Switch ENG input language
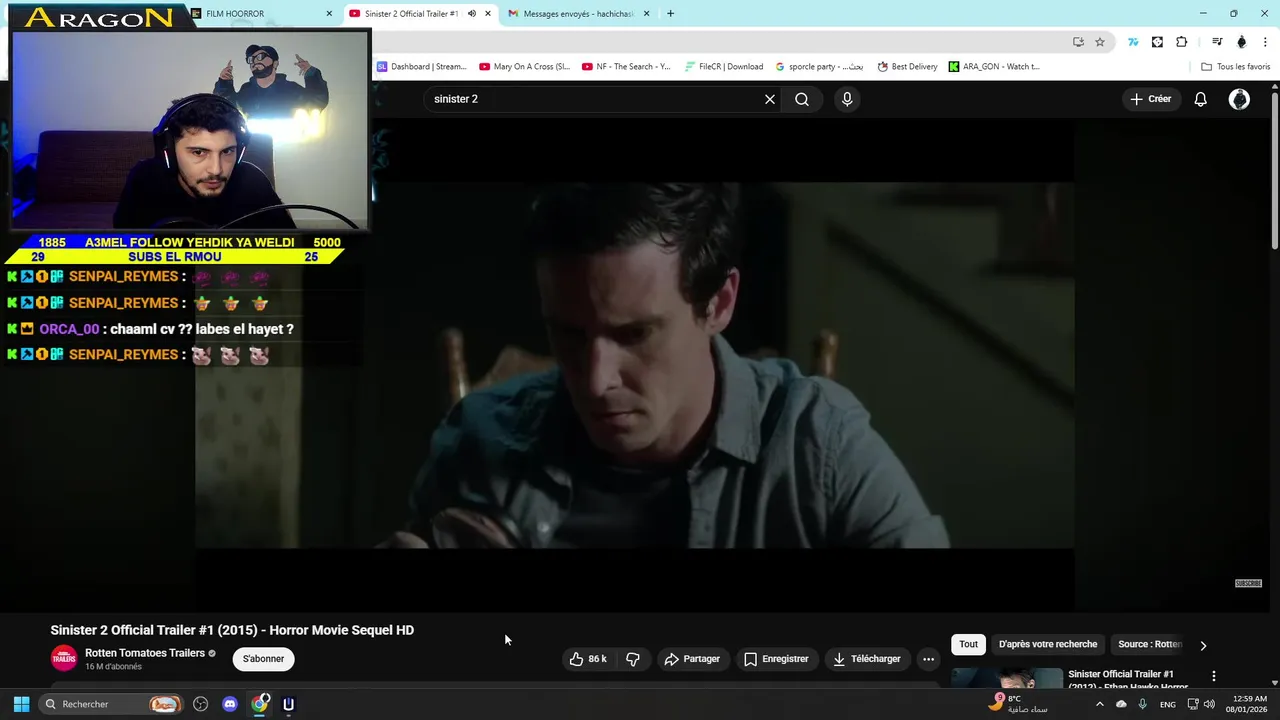 pos(1167,704)
